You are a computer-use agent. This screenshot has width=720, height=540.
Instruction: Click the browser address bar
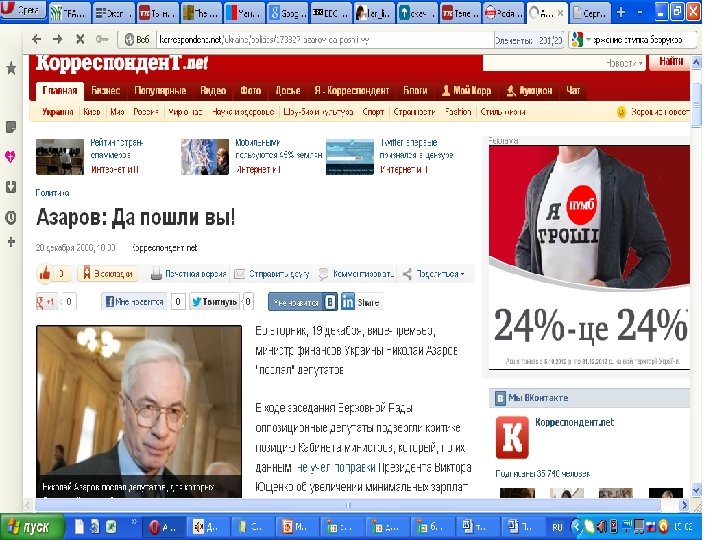(x=325, y=40)
